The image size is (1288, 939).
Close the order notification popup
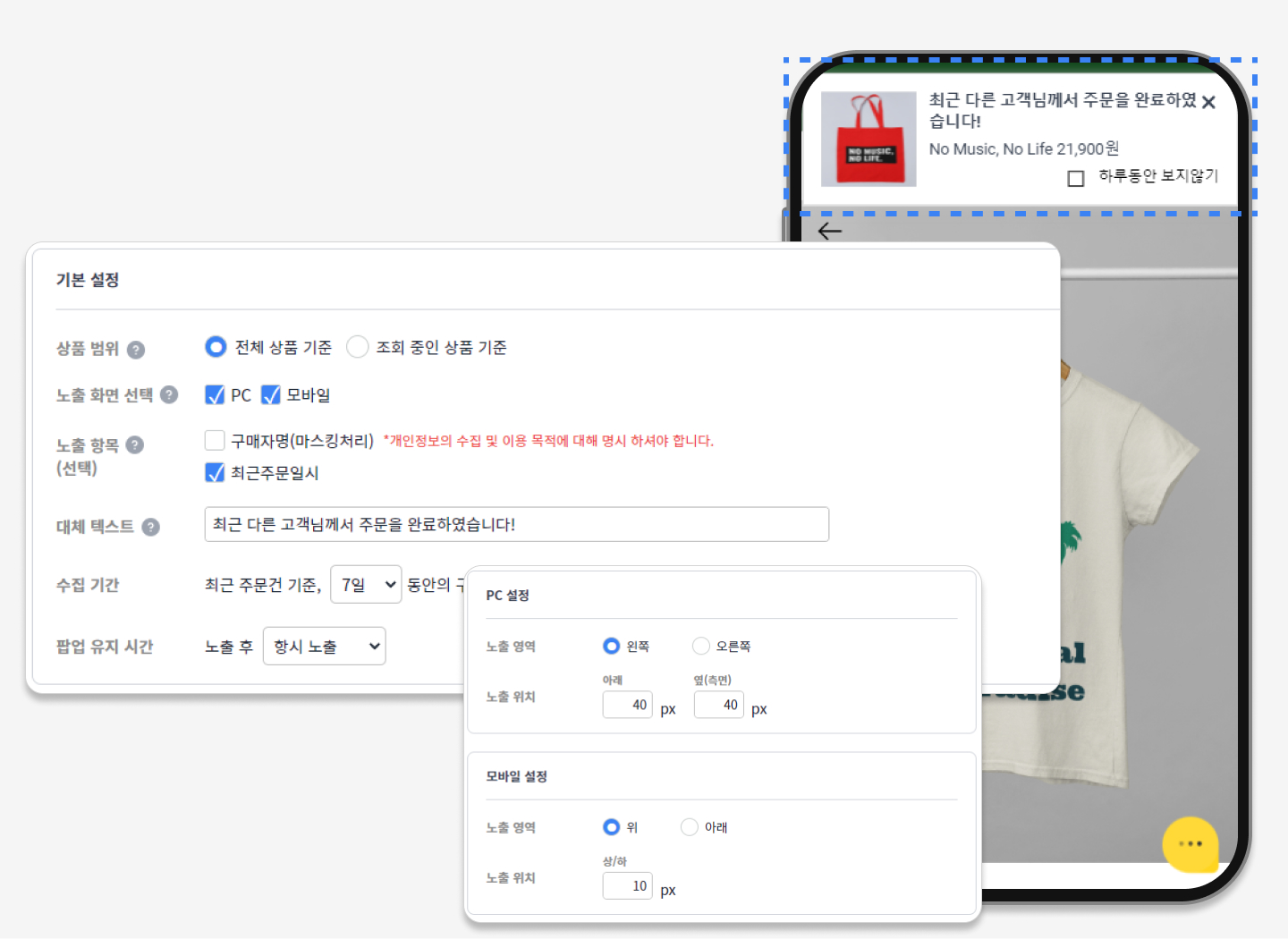pyautogui.click(x=1208, y=102)
